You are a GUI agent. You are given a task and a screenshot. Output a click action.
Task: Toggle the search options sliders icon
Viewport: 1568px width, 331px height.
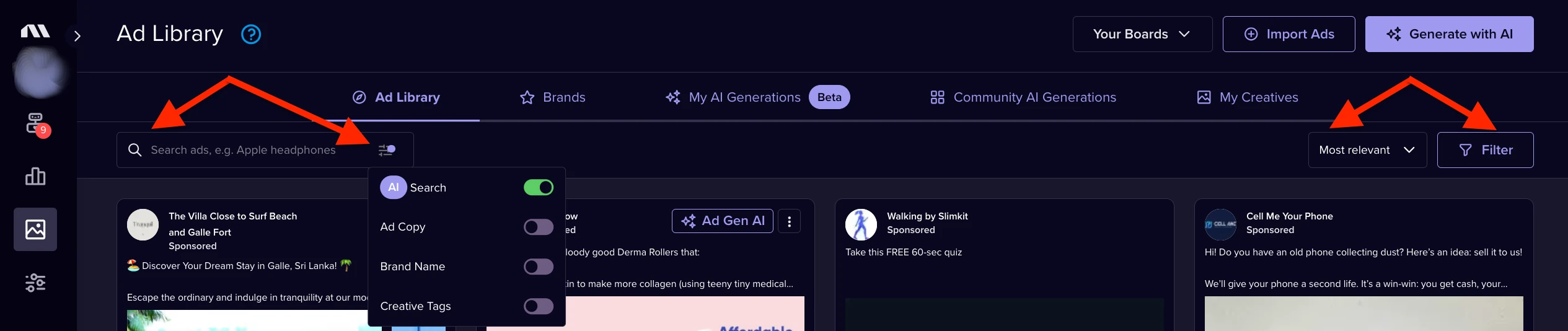coord(387,150)
